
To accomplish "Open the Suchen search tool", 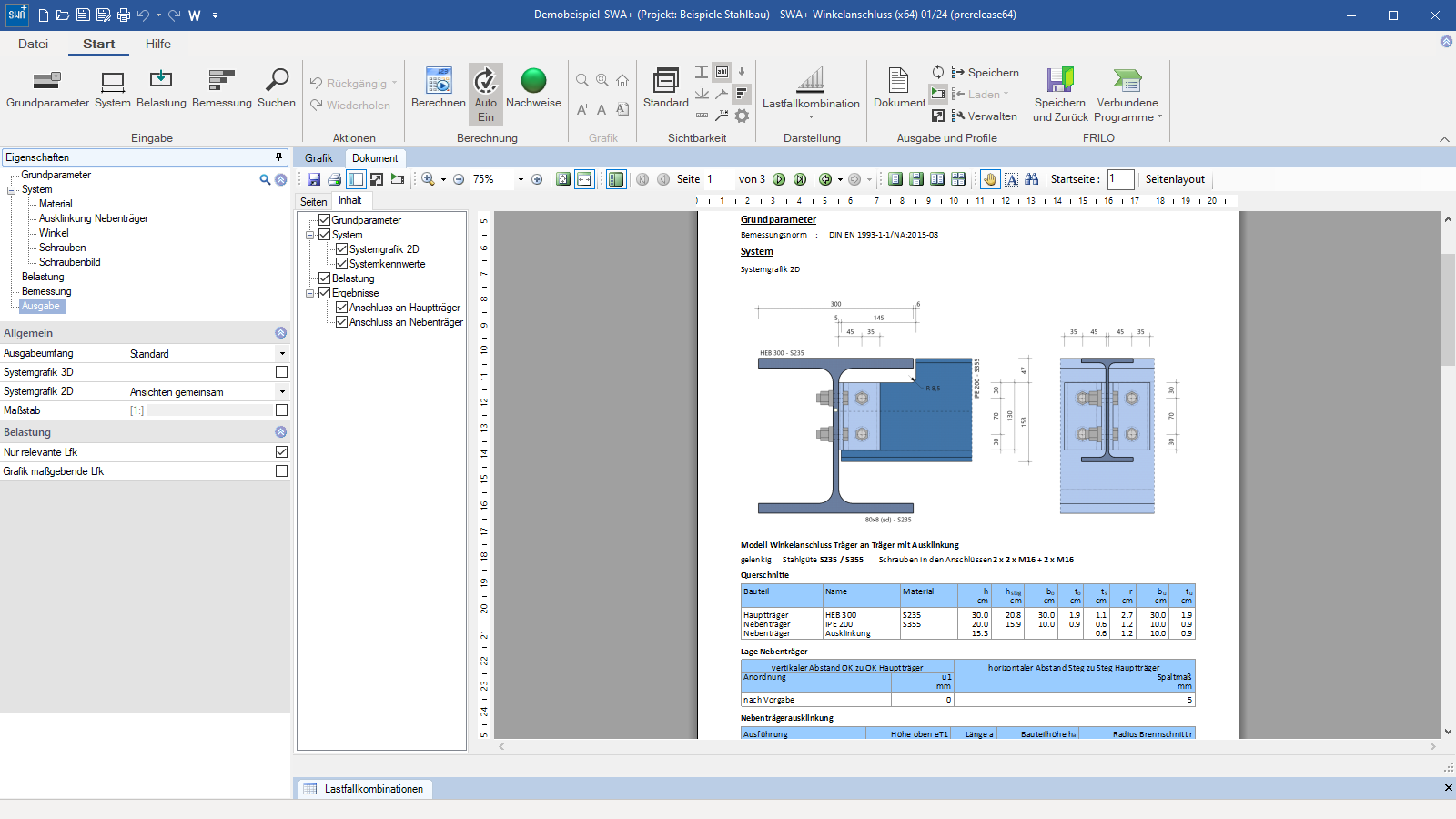I will (277, 89).
